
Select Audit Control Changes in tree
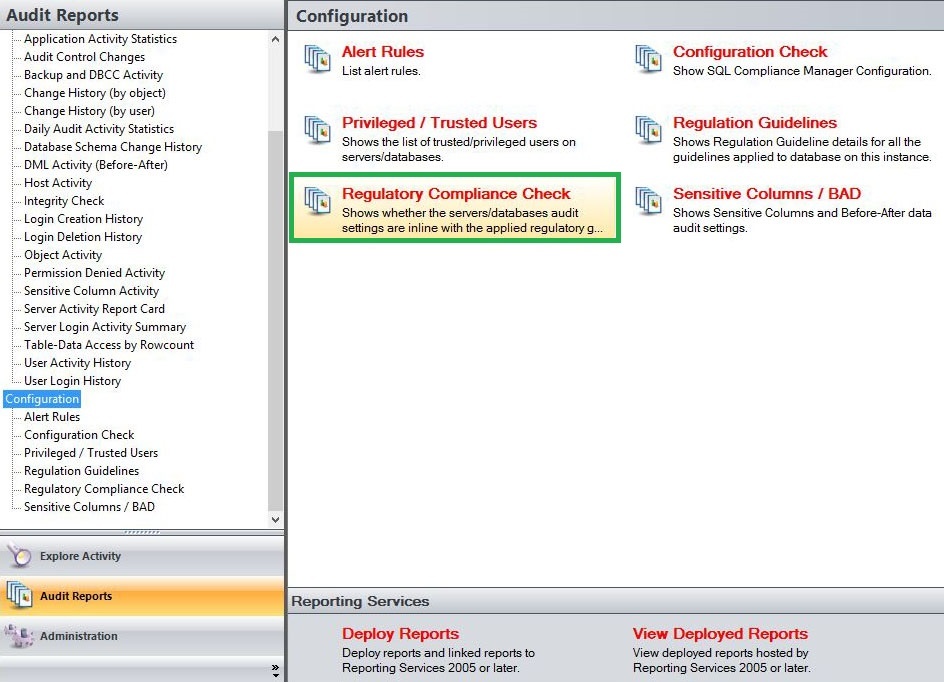(84, 57)
